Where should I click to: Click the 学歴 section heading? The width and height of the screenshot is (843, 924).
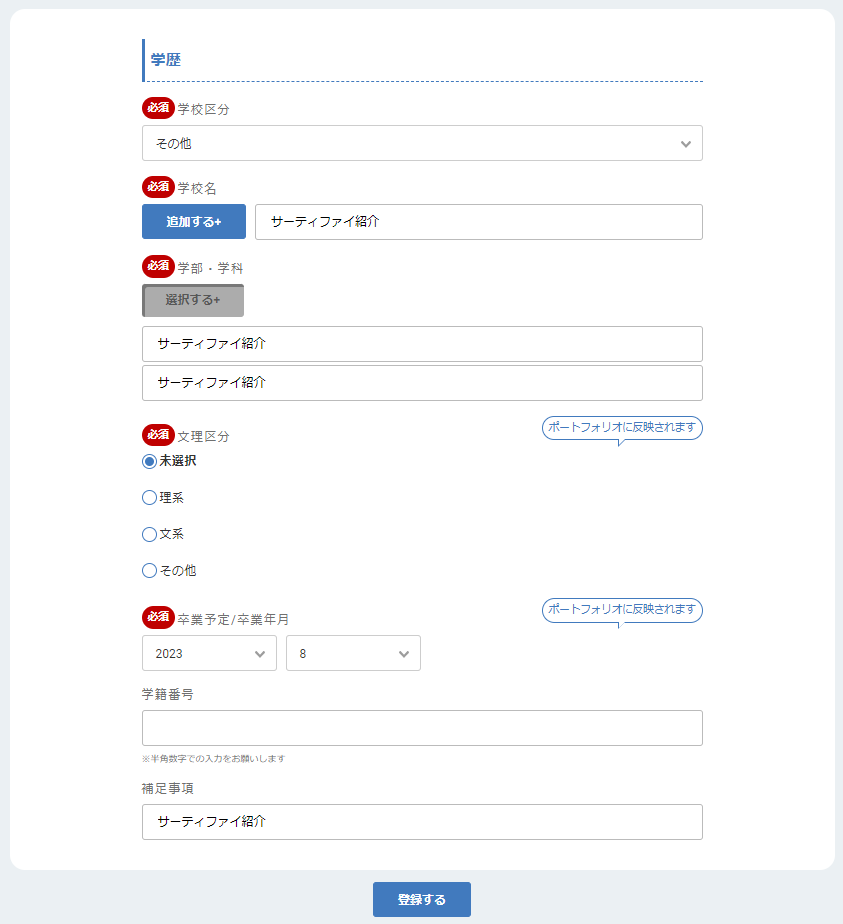pyautogui.click(x=166, y=60)
